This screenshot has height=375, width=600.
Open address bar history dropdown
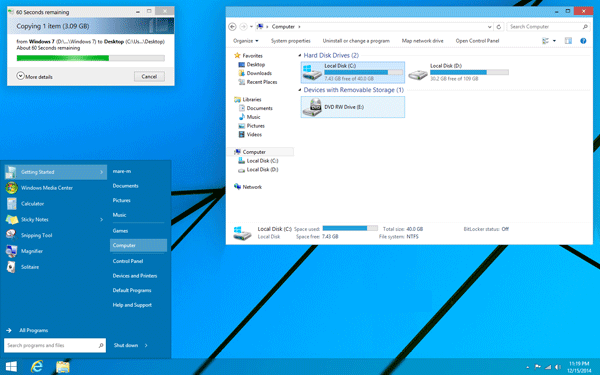coord(489,27)
